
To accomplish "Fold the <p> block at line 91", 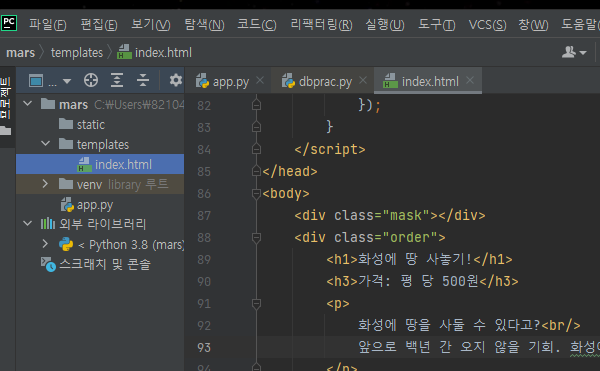I will 256,304.
